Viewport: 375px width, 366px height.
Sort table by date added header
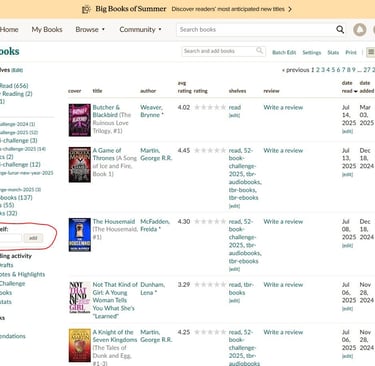[x=366, y=87]
